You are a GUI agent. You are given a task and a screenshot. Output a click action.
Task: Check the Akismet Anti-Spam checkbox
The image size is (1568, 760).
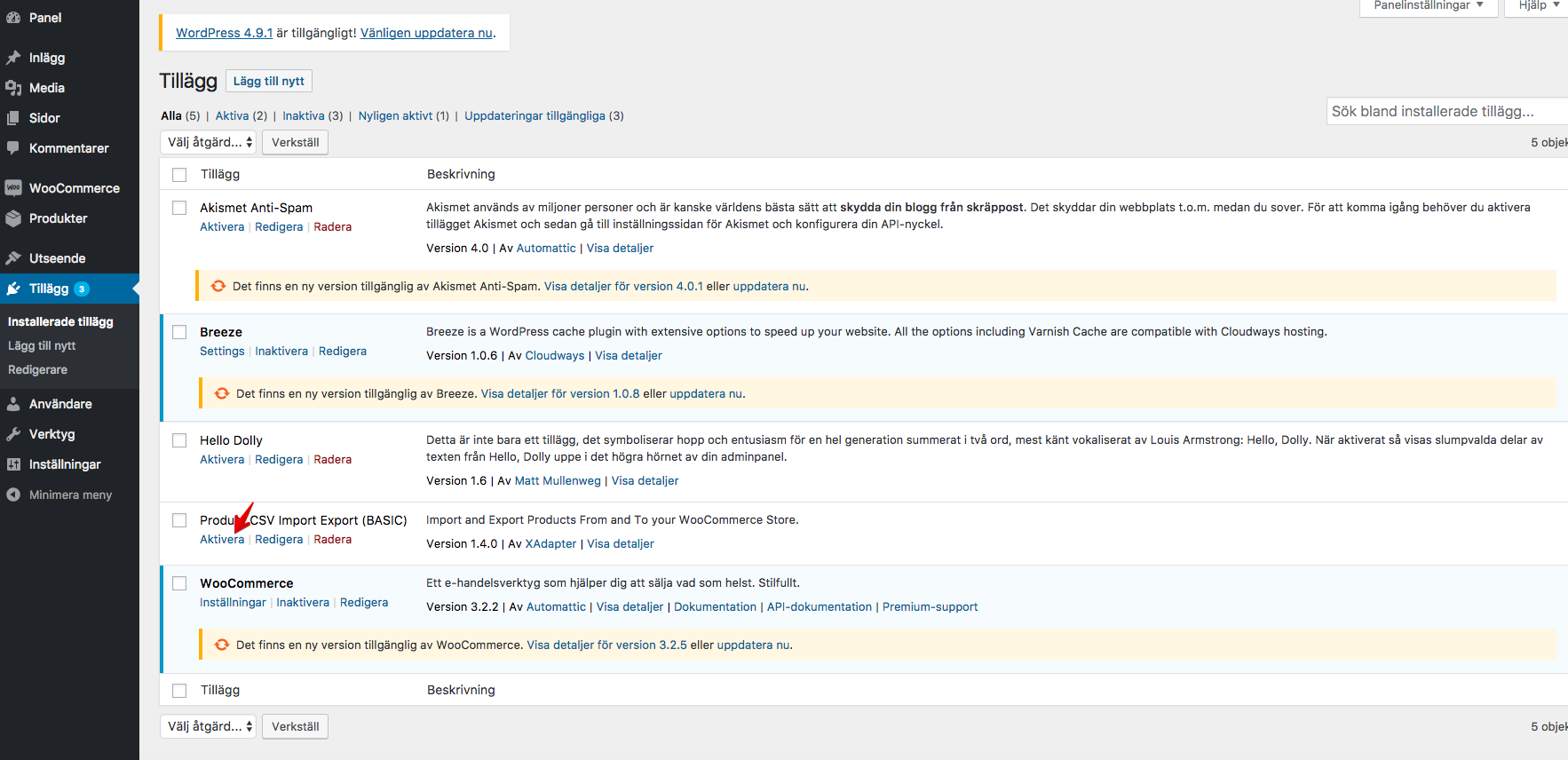click(x=179, y=208)
